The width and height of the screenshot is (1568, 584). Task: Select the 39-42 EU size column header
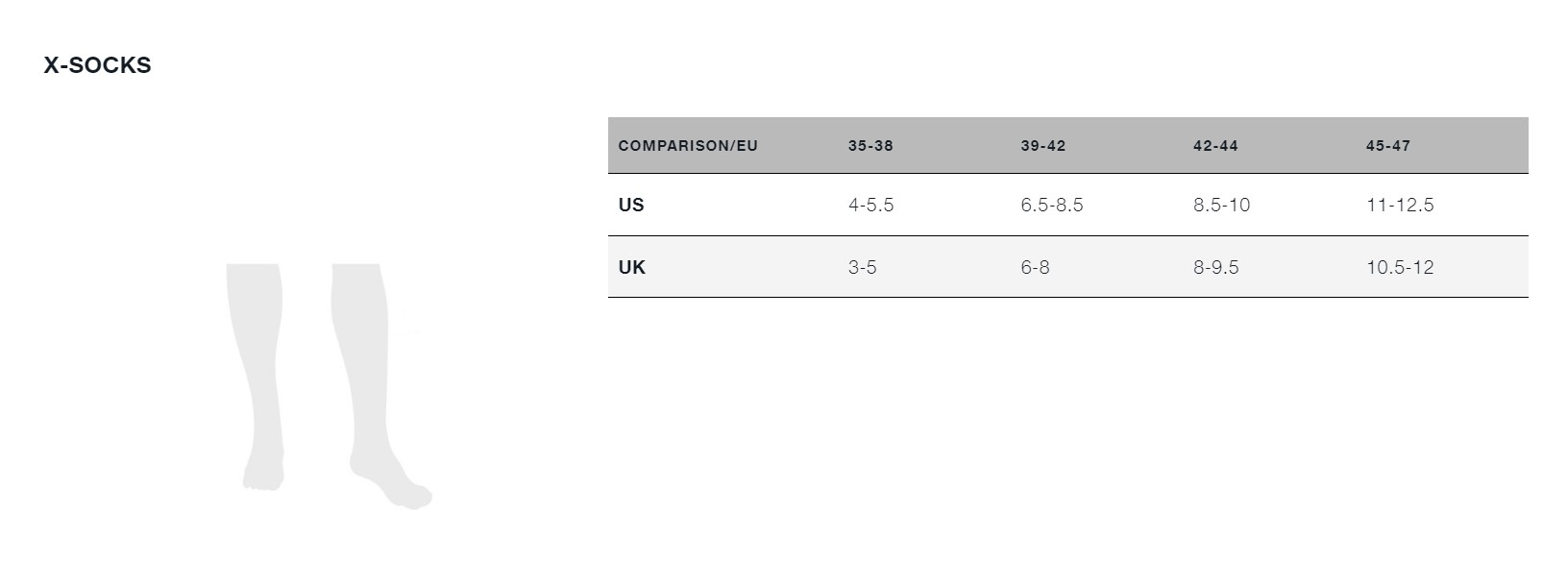[x=1043, y=146]
